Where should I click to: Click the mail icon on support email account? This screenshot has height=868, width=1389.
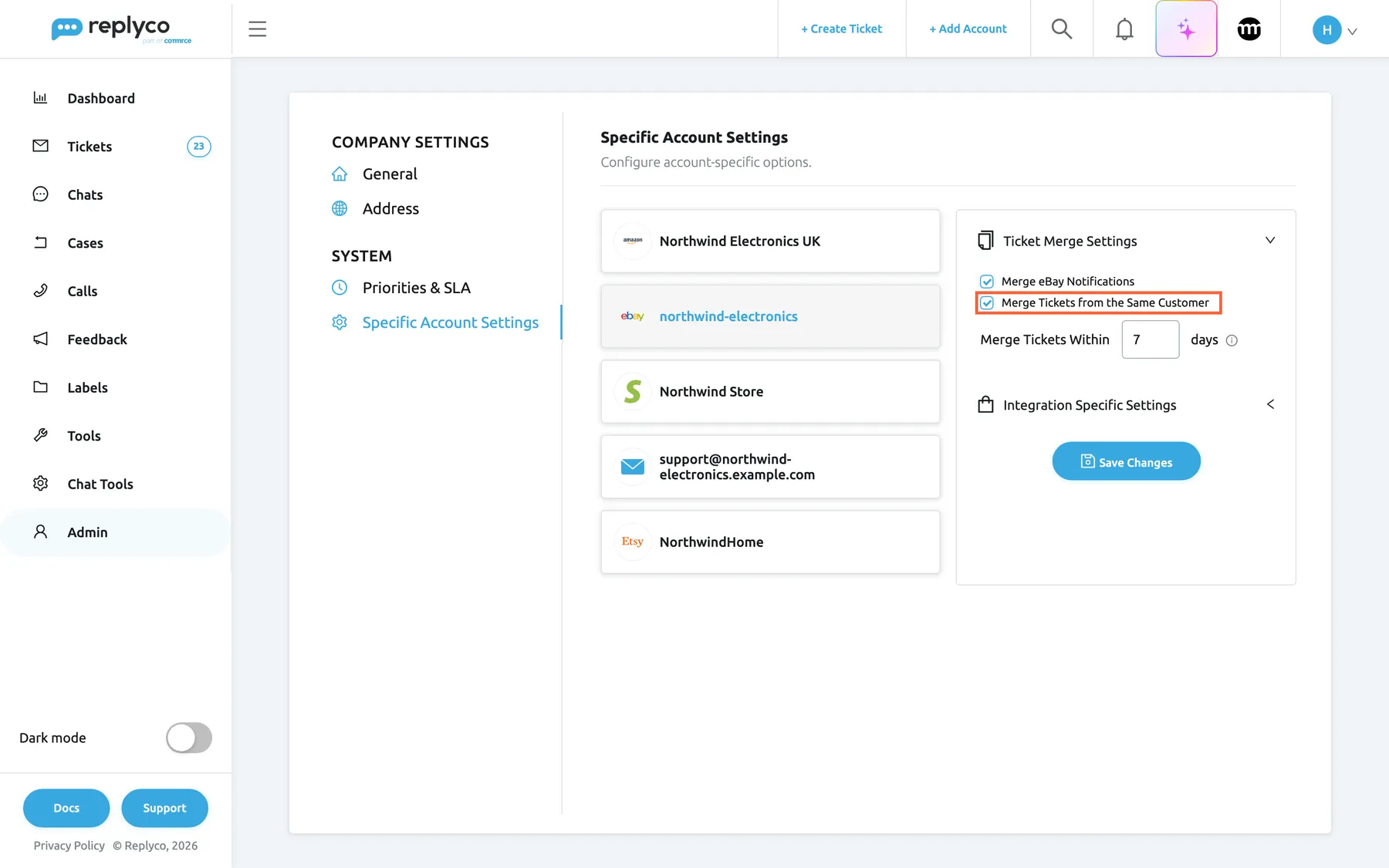click(633, 467)
